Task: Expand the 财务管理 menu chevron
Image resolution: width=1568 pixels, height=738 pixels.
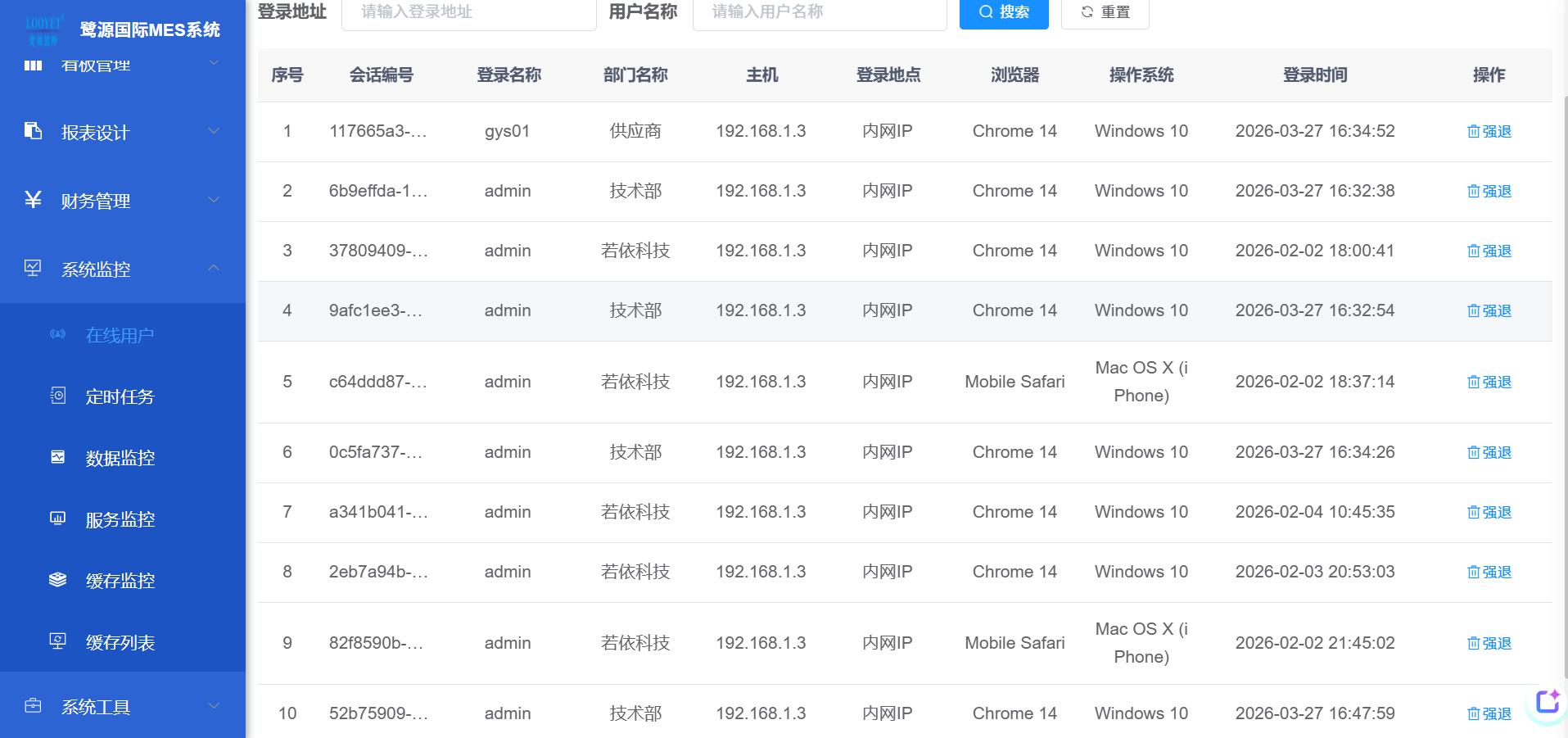Action: coord(214,200)
